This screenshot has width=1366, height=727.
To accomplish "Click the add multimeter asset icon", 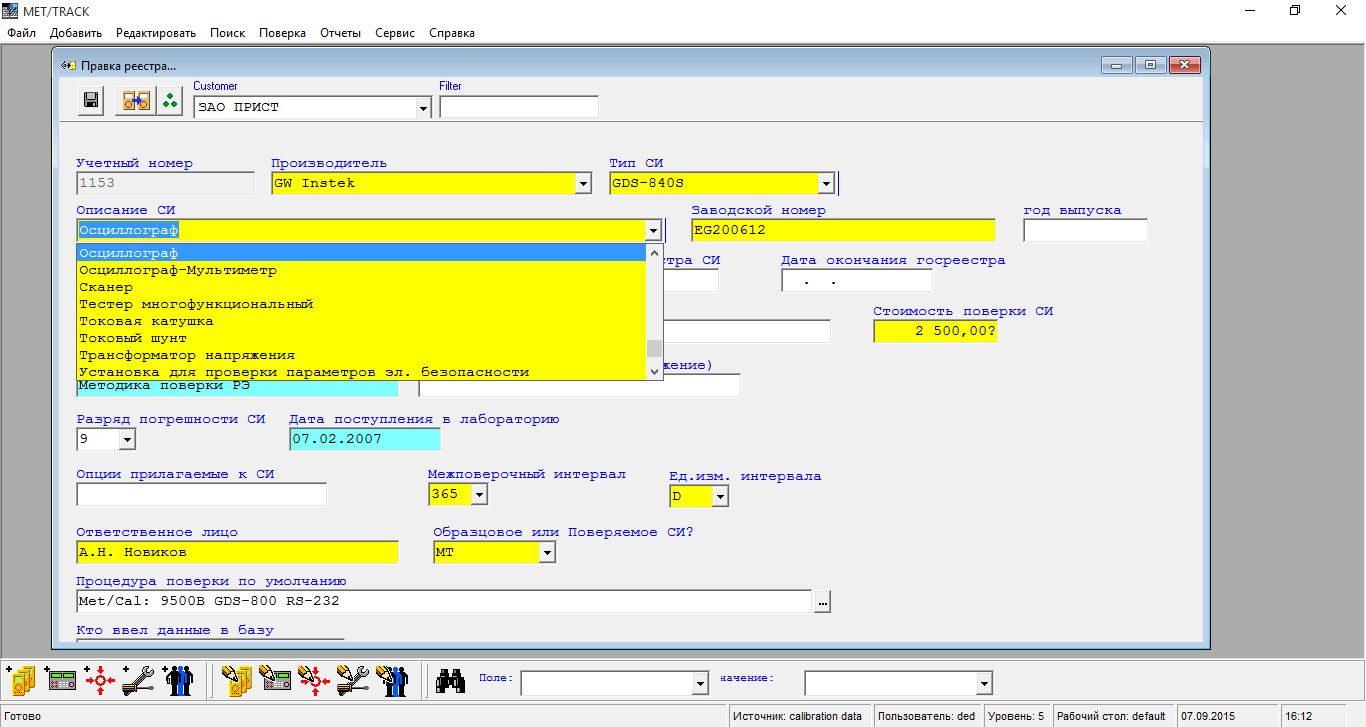I will [20, 681].
